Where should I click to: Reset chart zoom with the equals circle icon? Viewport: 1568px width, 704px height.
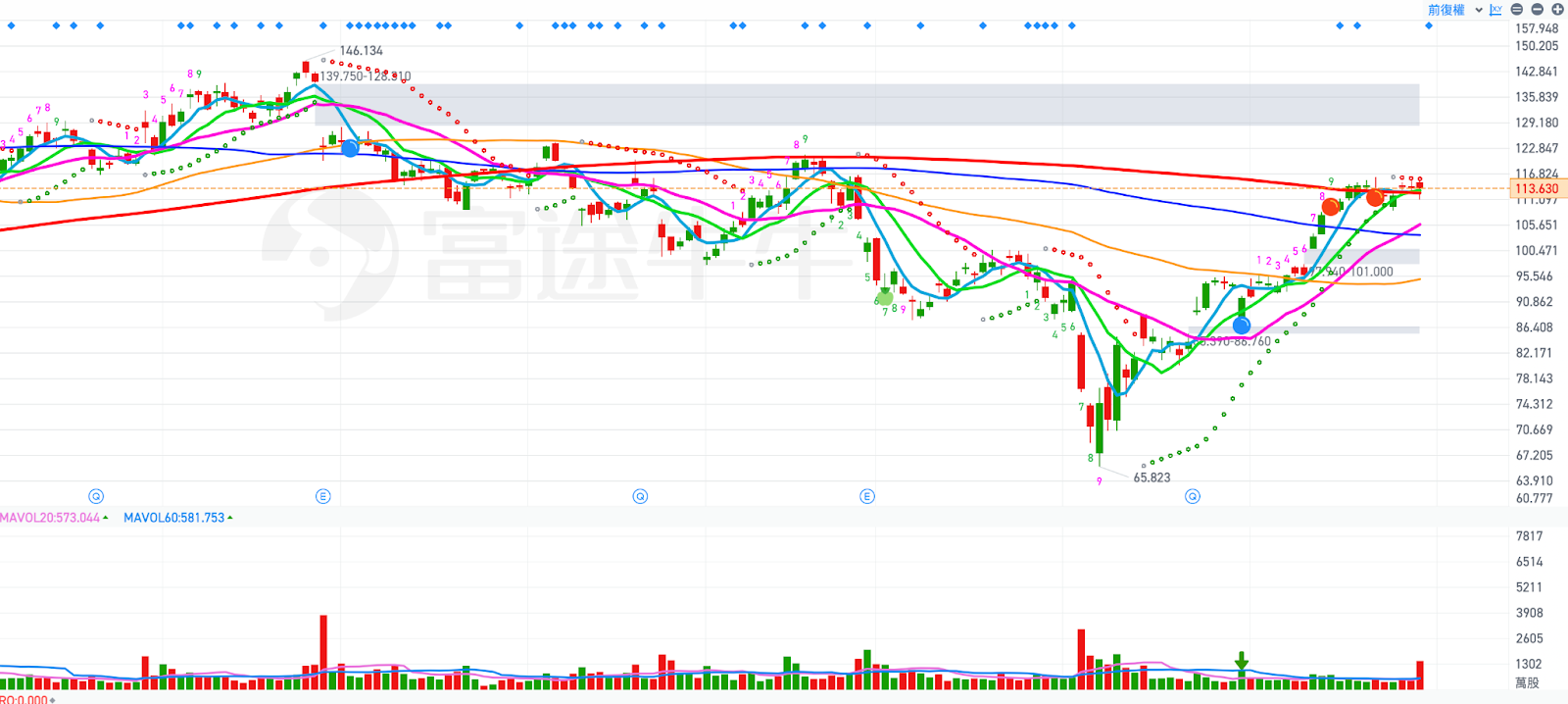pos(1517,10)
